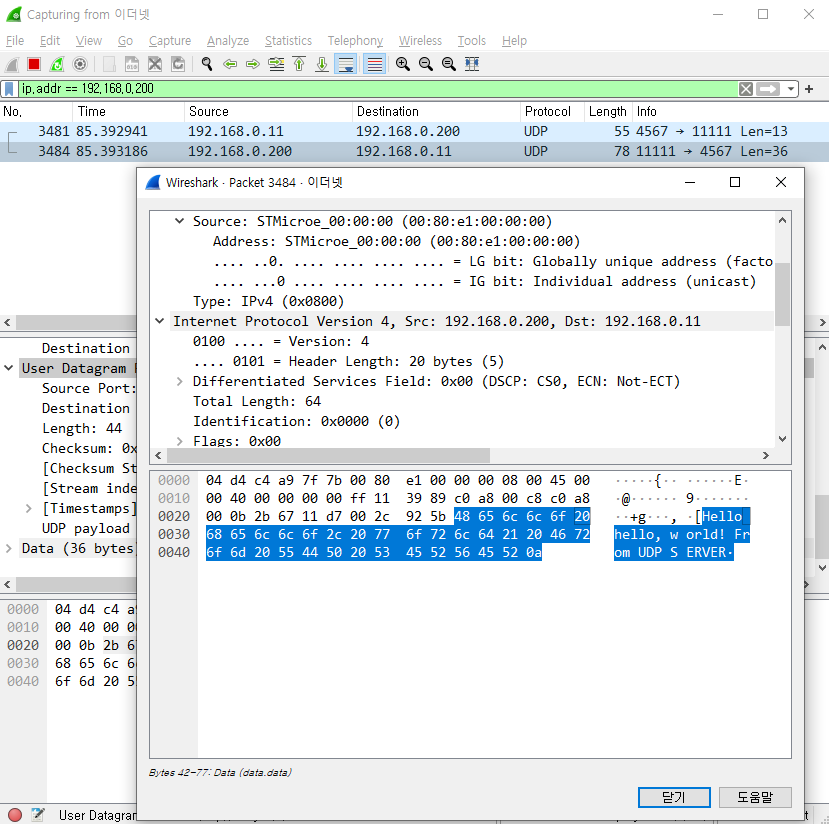Click hex offset row 0010 in dialog
This screenshot has width=829, height=824.
click(173, 498)
